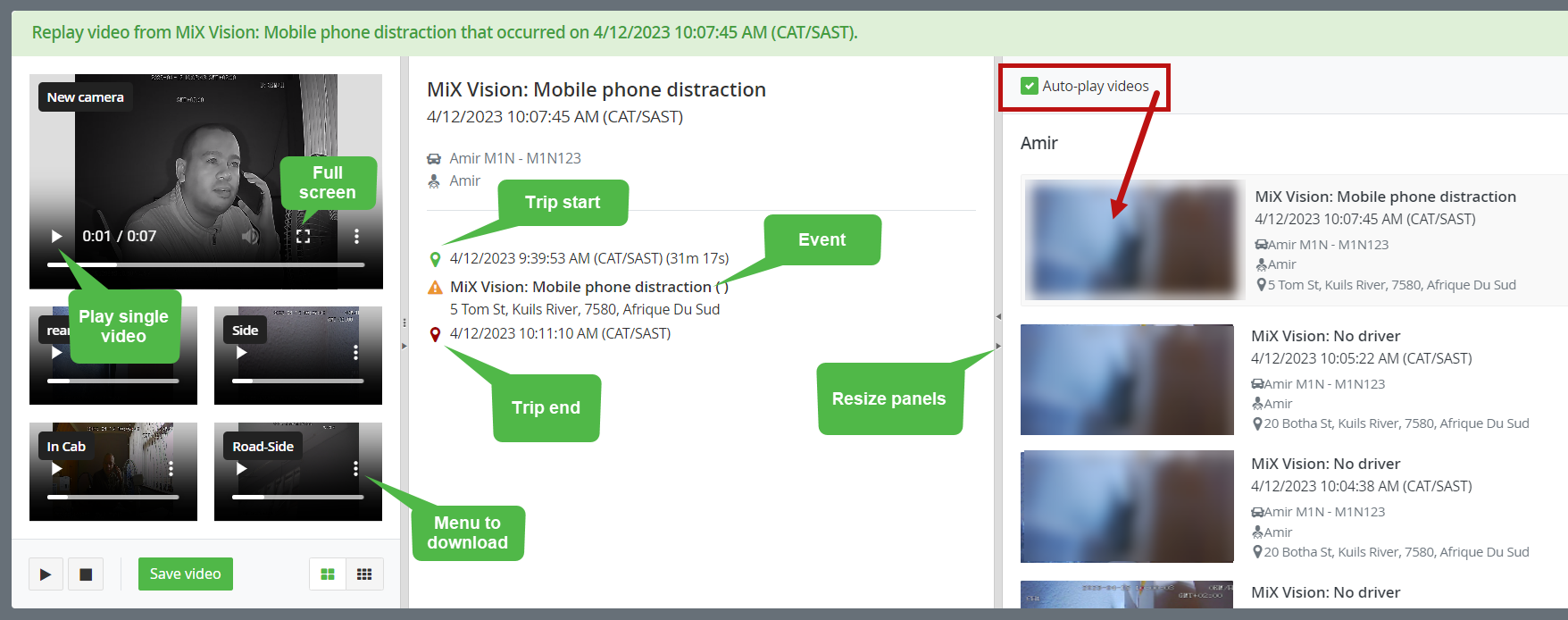This screenshot has width=1568, height=620.
Task: Select 20 Botha St address under 10:05:22
Action: point(1397,423)
